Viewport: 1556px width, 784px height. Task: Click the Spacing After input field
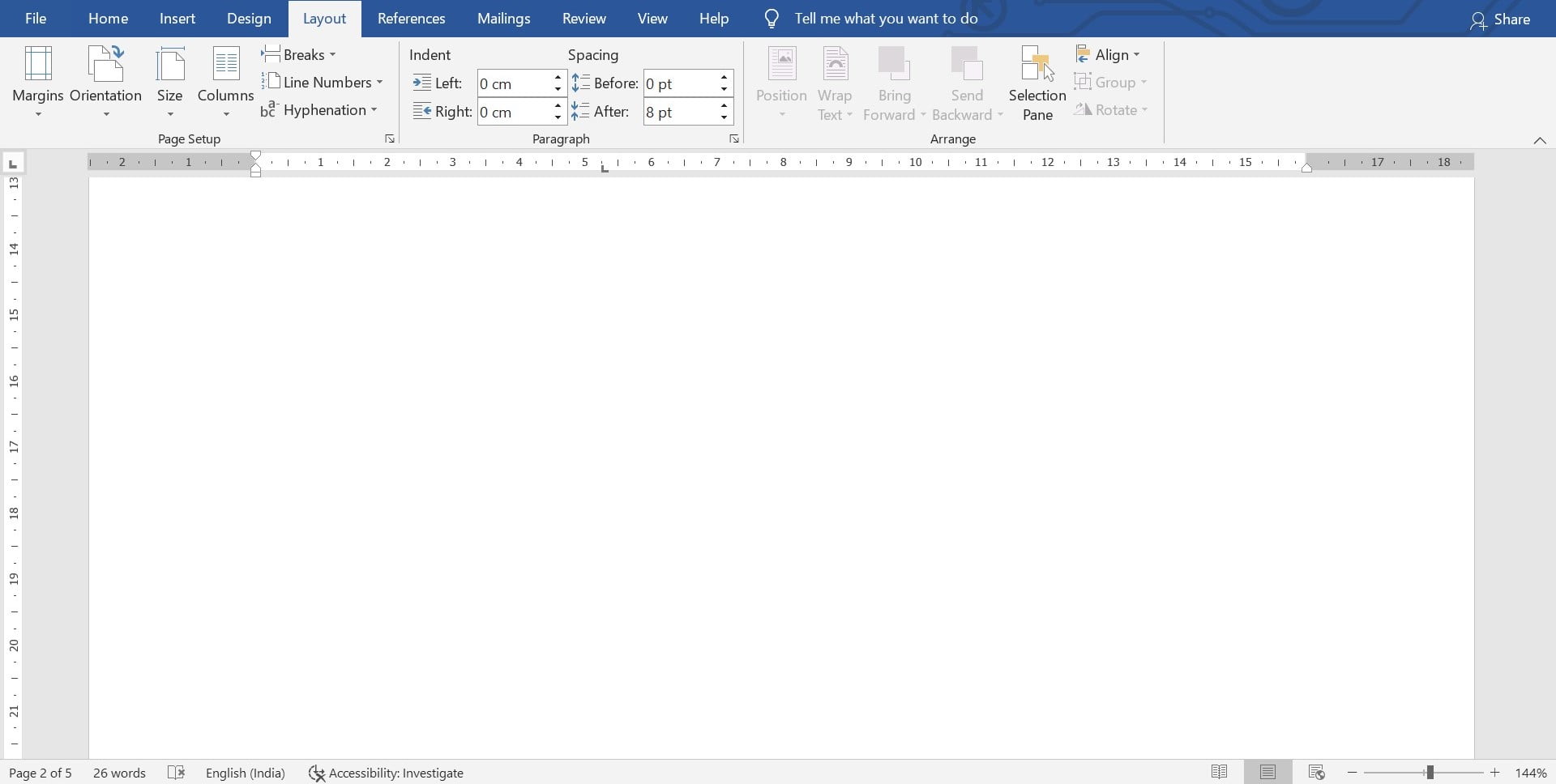pos(680,112)
